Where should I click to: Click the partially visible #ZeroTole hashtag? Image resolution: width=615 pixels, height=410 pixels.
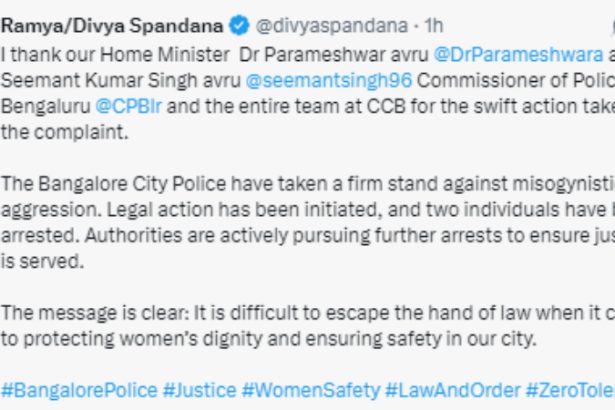570,390
